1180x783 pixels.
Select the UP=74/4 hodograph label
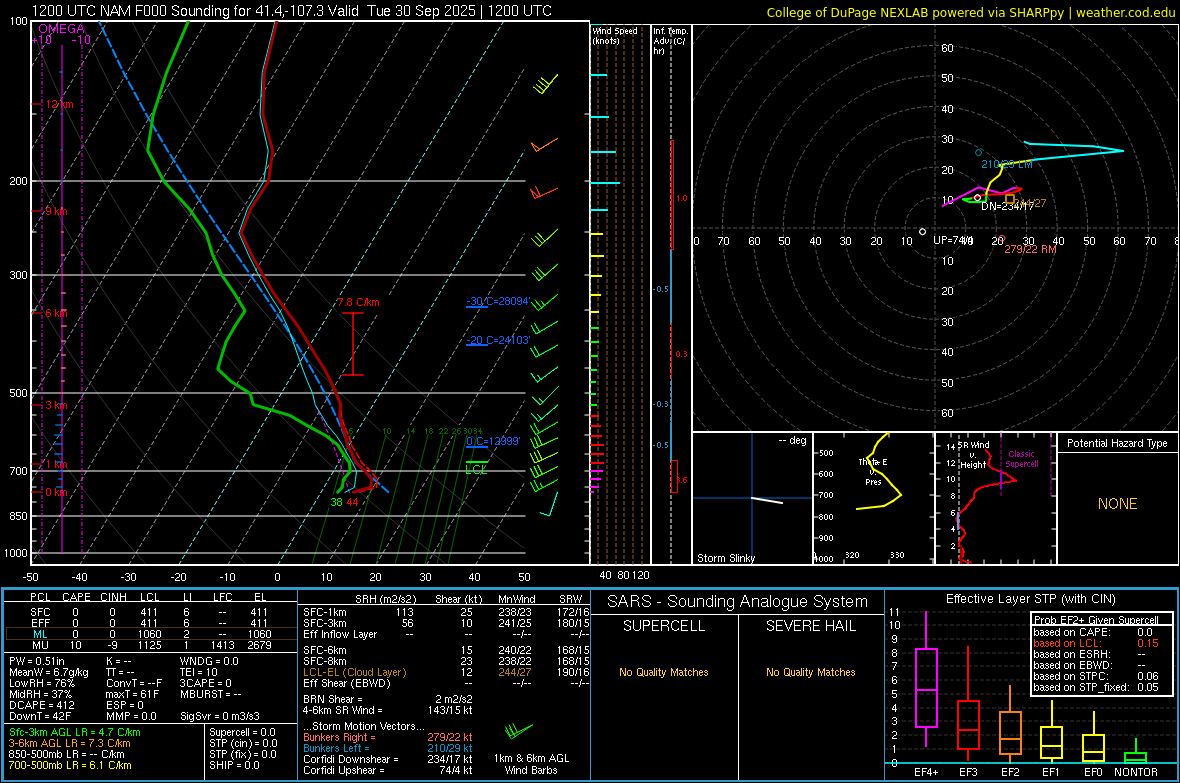pyautogui.click(x=953, y=240)
